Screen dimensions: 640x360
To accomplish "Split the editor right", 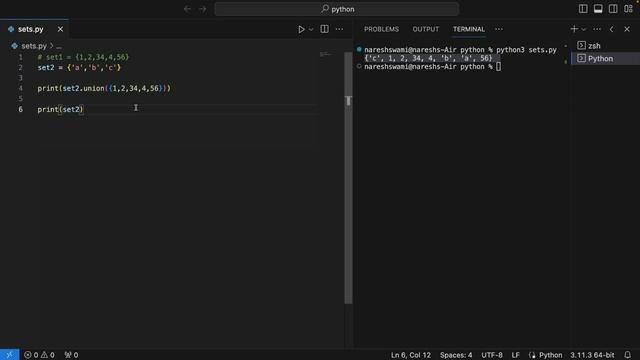I will tap(324, 29).
